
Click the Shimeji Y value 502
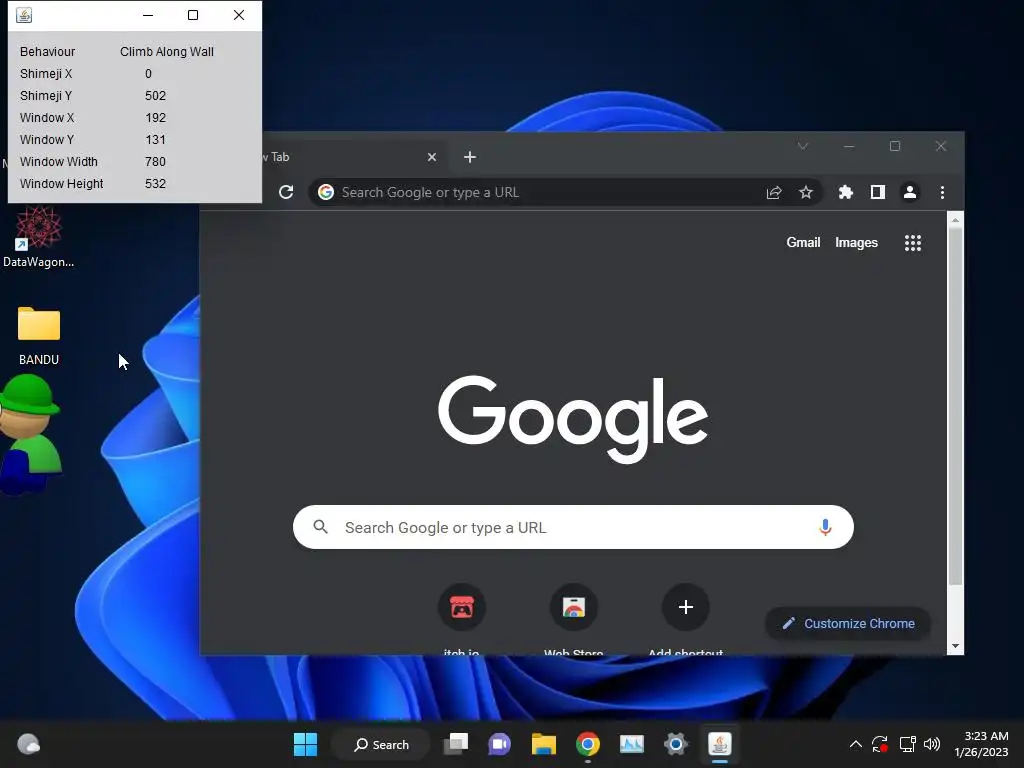(x=155, y=95)
